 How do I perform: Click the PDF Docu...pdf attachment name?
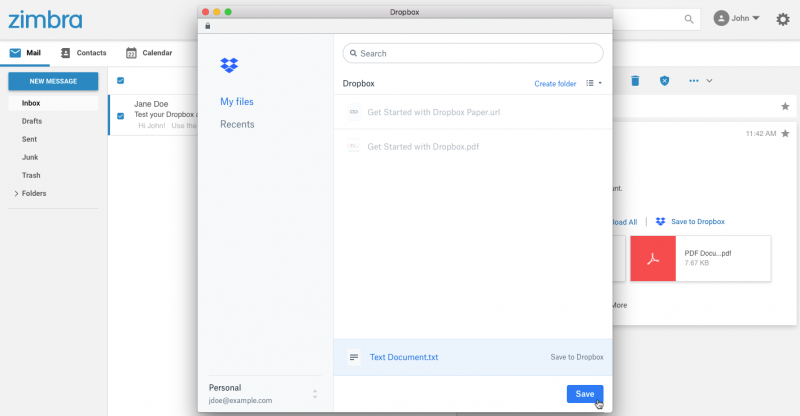[x=708, y=253]
